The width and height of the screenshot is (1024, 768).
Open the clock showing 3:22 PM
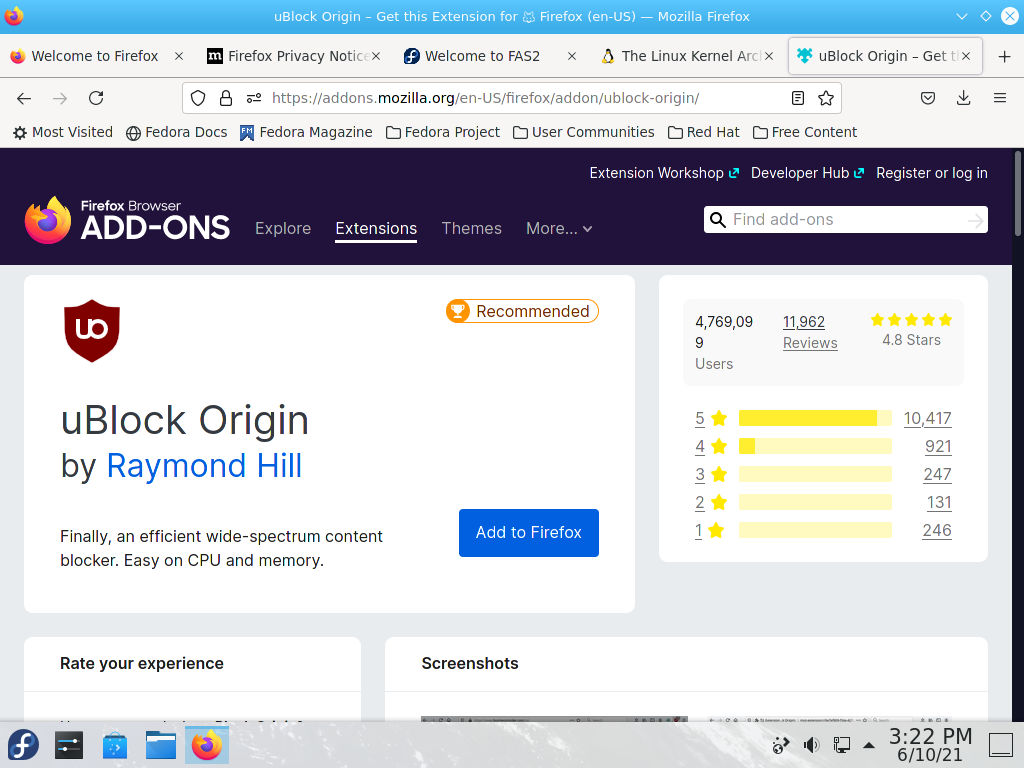point(931,745)
